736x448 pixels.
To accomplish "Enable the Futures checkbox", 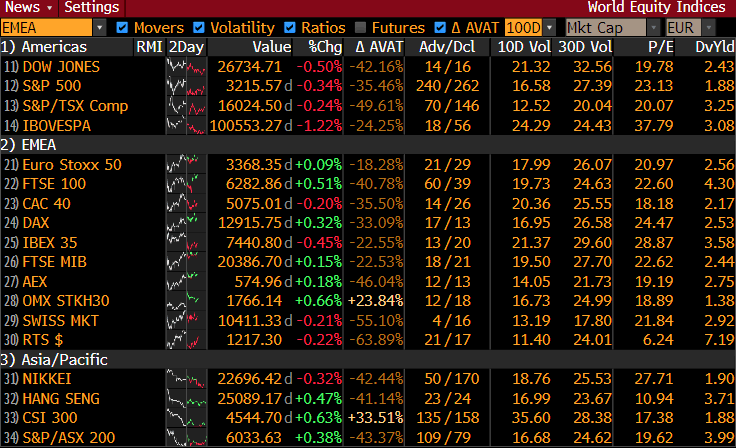I will 360,28.
